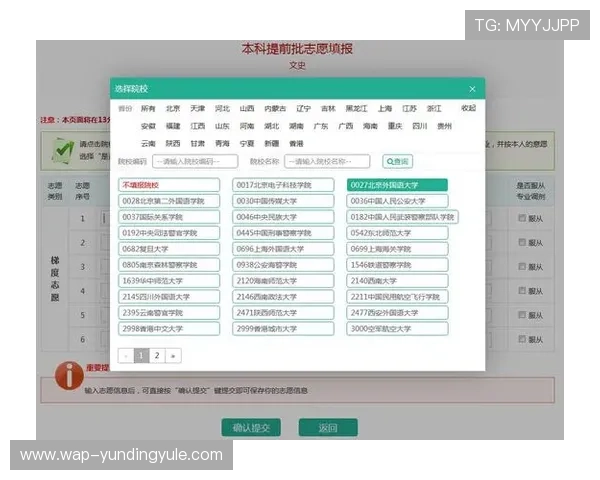Filter schools by 四川
This screenshot has height=480, width=600.
tap(420, 126)
